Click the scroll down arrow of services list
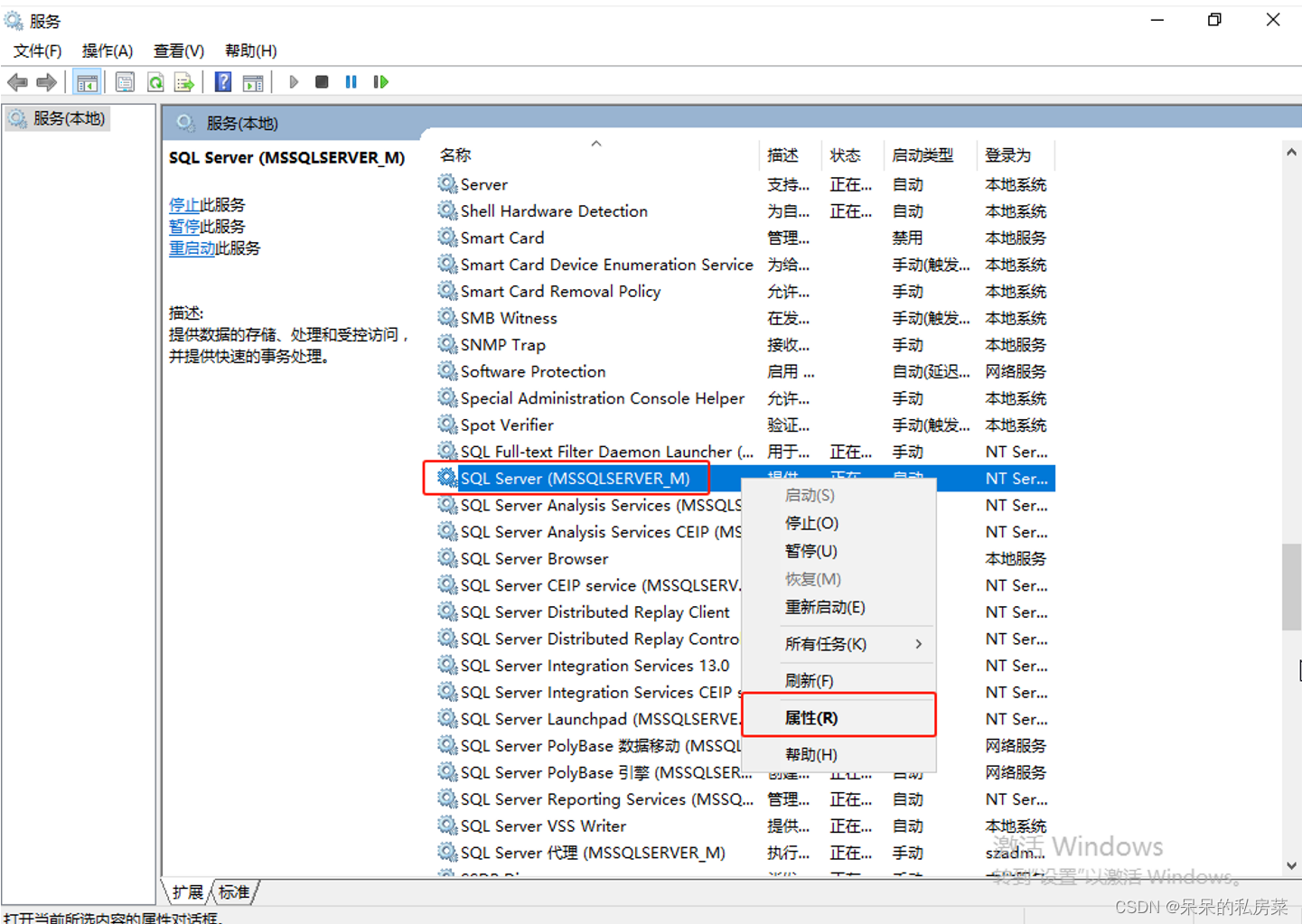The width and height of the screenshot is (1302, 924). click(1292, 865)
